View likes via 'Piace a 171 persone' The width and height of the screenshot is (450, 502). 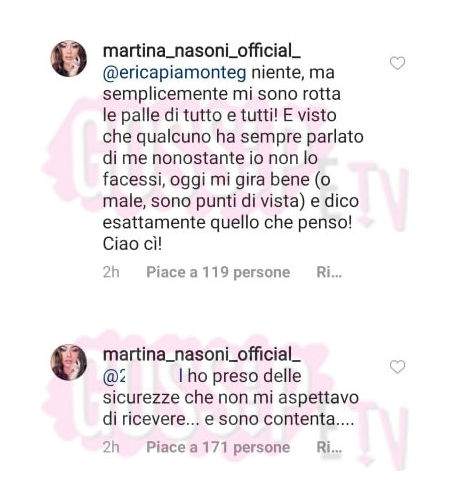click(x=218, y=447)
